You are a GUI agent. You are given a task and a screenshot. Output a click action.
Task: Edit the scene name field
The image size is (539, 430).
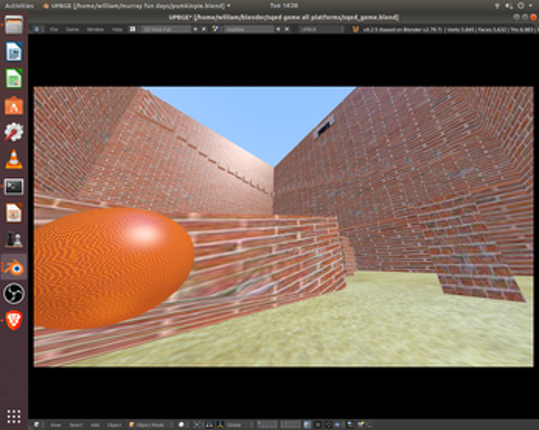[x=249, y=30]
